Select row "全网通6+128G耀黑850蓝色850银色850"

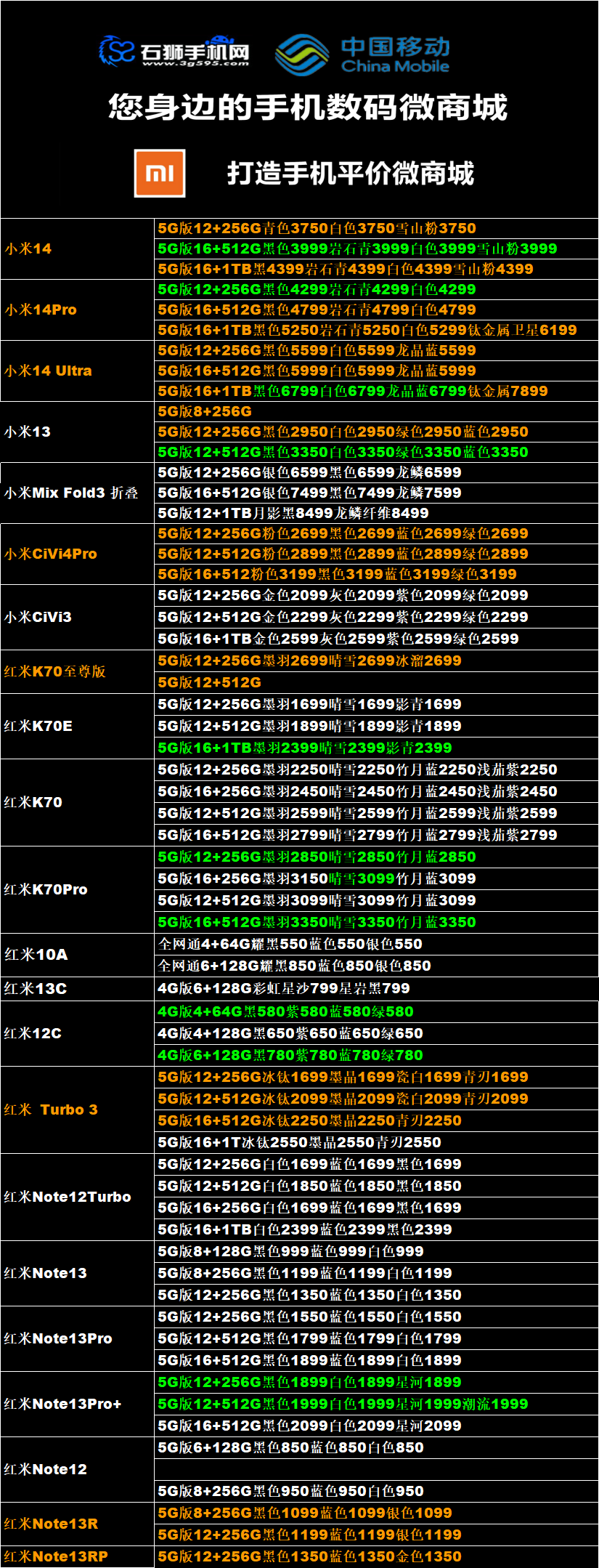tap(377, 966)
